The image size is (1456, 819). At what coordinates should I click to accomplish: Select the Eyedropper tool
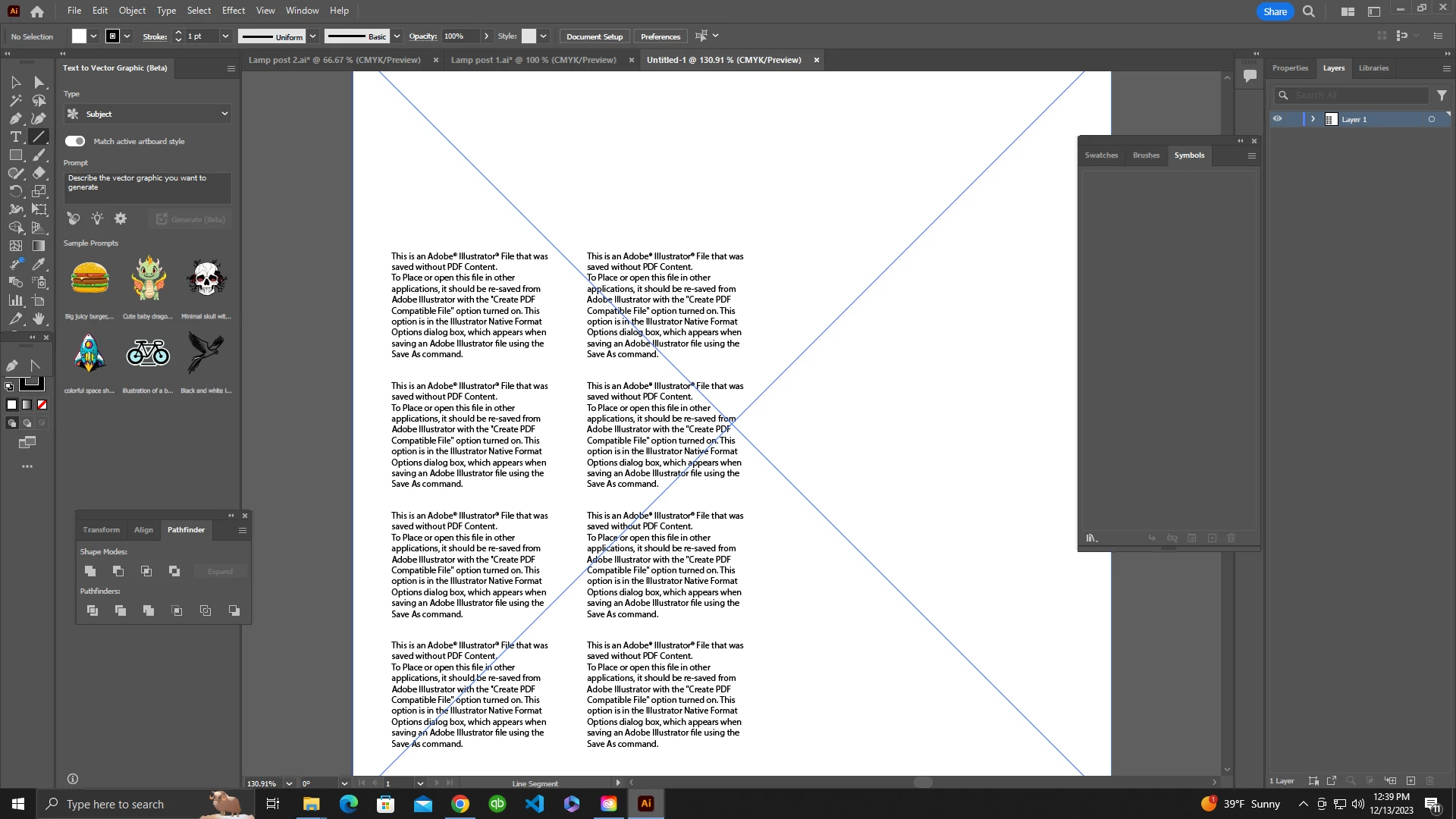(x=39, y=264)
